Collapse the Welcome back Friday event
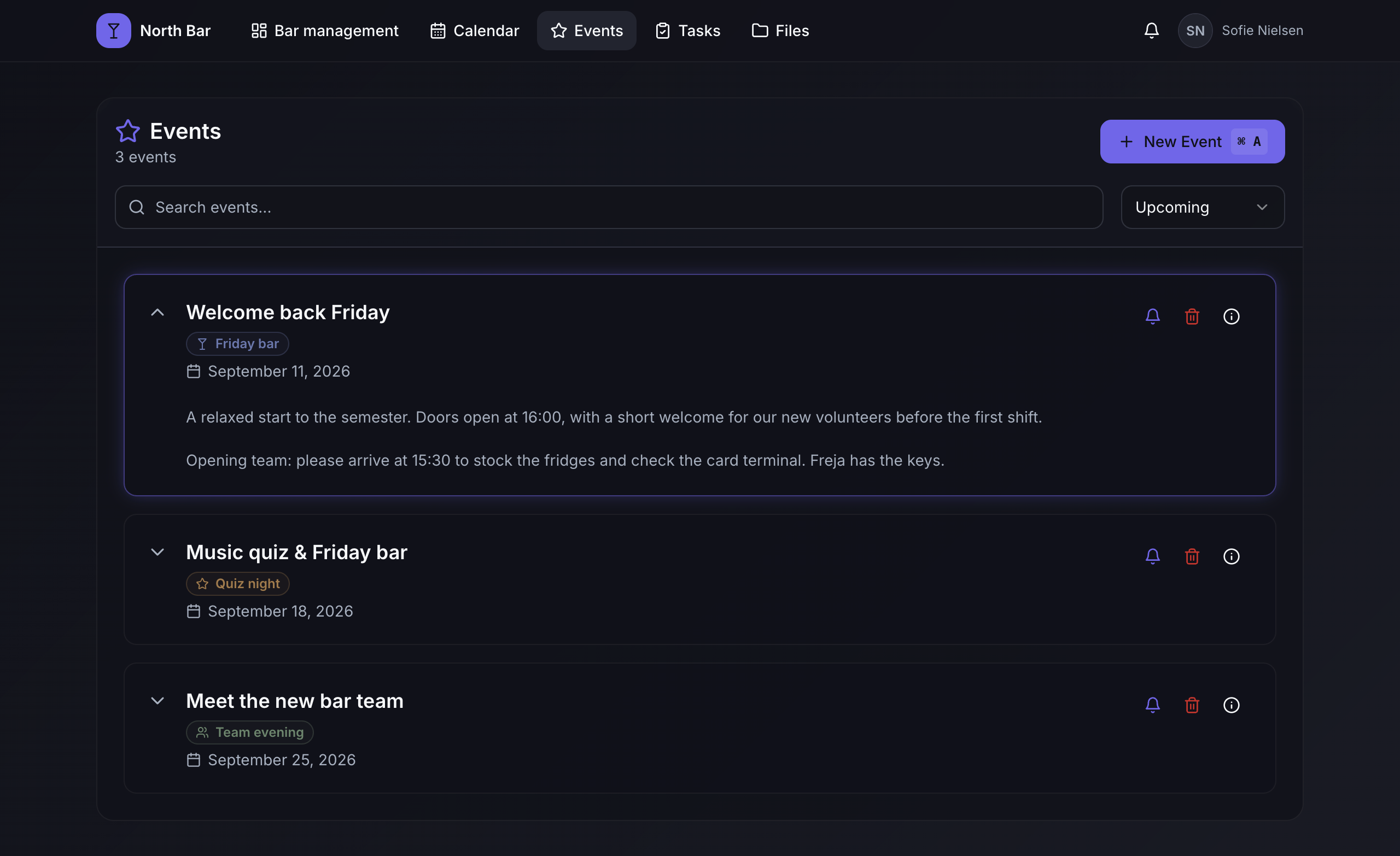The image size is (1400, 856). point(157,313)
